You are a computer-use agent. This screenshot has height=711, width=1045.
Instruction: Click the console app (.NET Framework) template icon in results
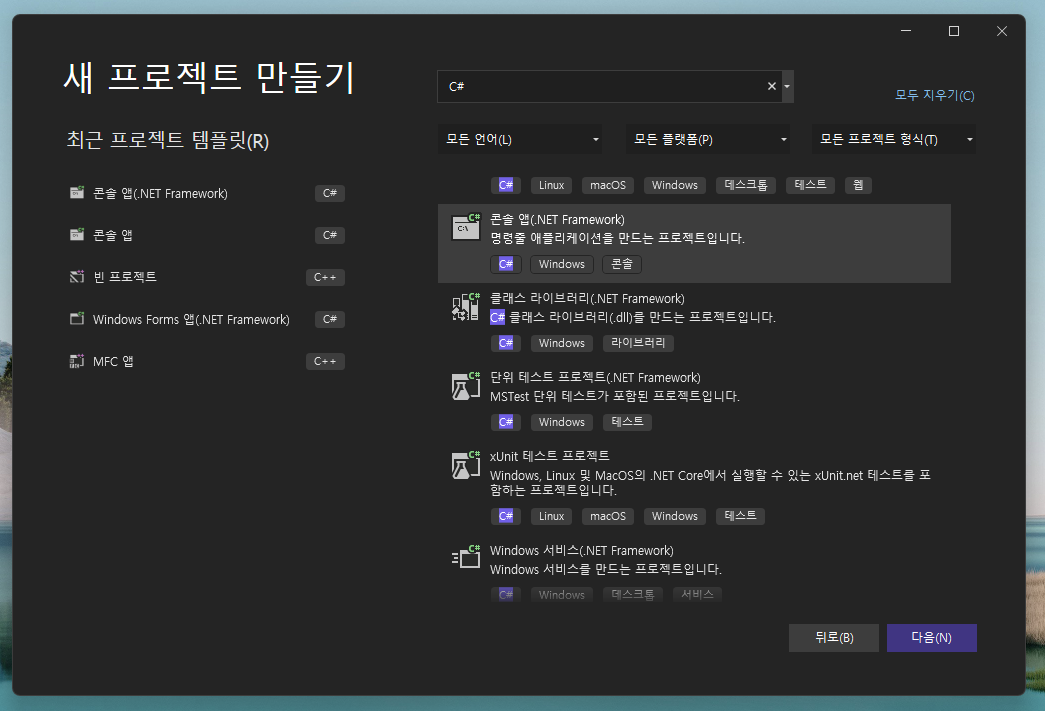(x=466, y=227)
